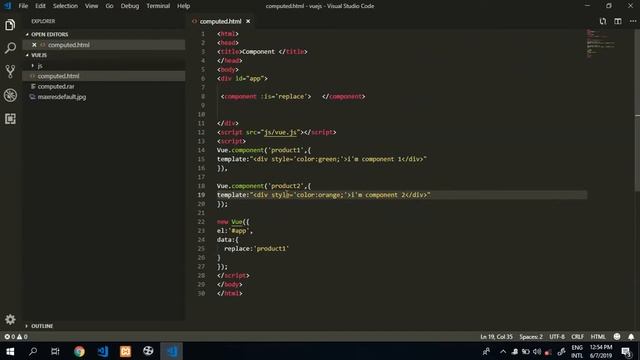Click the errors and warnings status indicator
Image resolution: width=640 pixels, height=360 pixels.
[16, 337]
